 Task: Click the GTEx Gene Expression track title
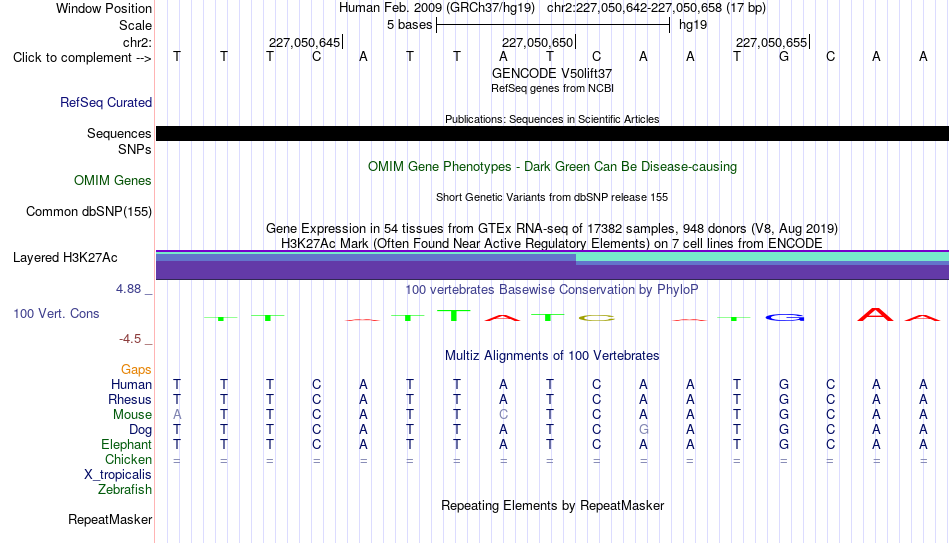tap(552, 228)
